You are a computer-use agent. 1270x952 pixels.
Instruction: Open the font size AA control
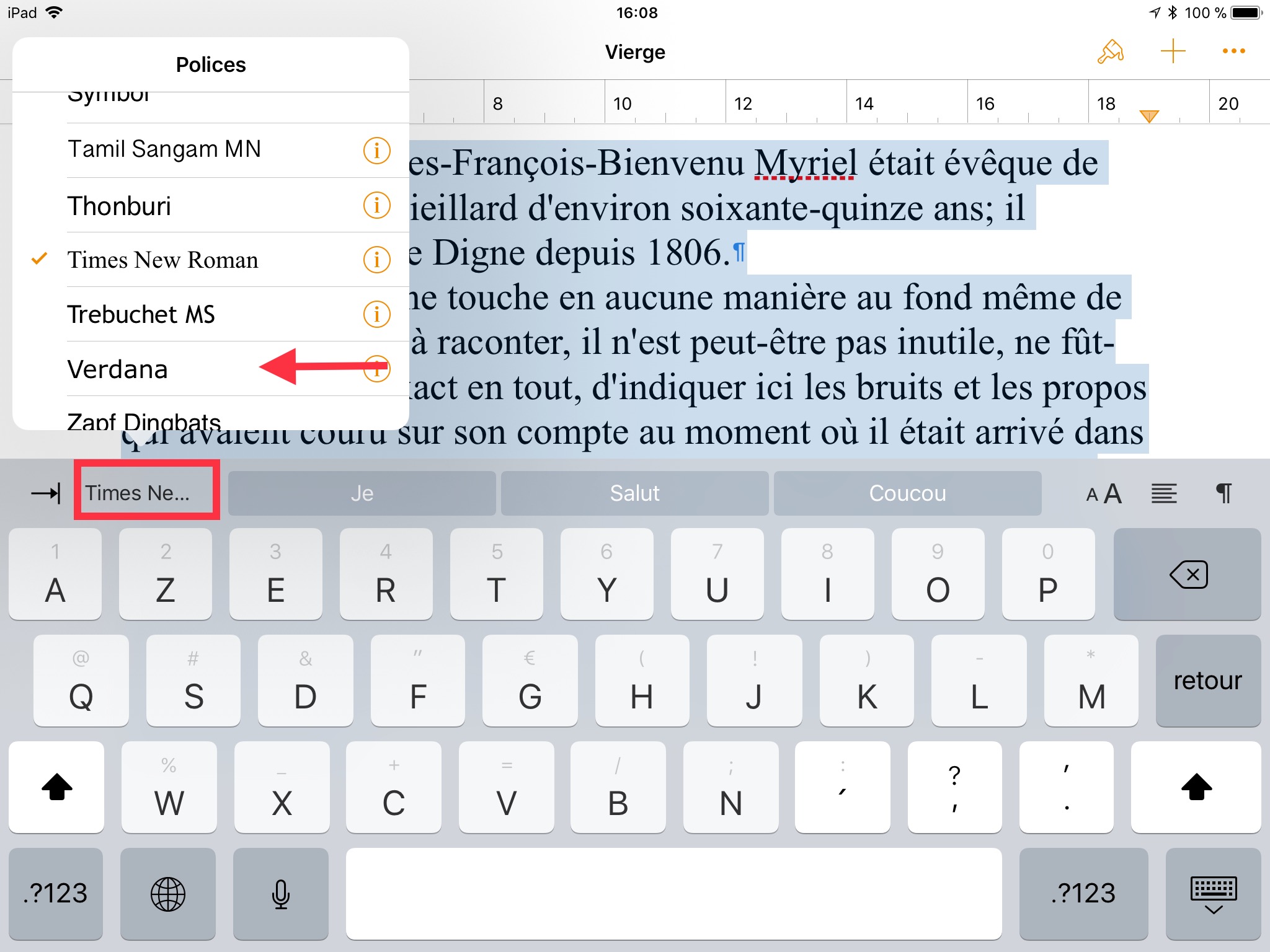1104,494
